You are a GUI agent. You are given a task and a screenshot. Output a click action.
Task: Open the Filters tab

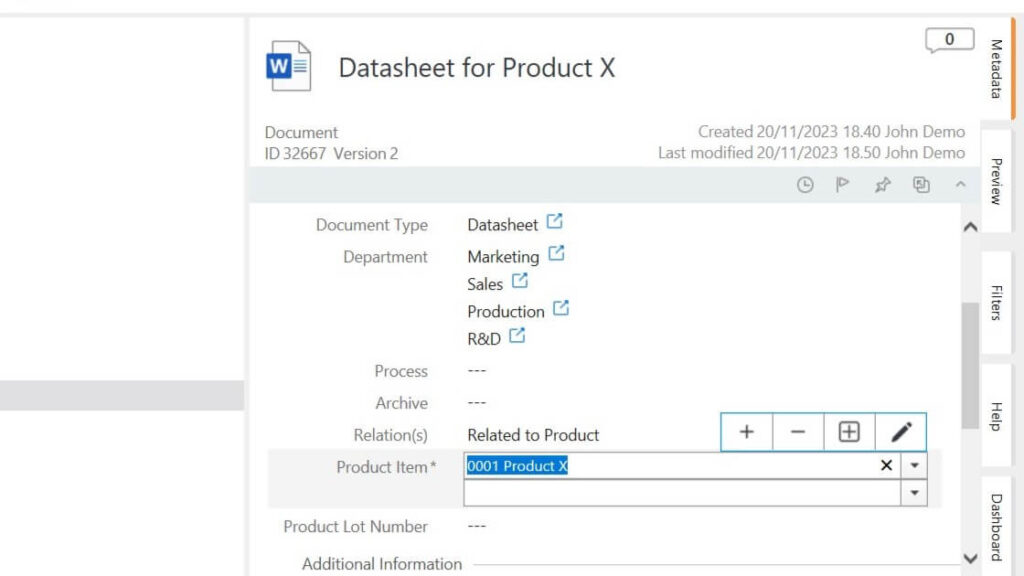coord(996,302)
